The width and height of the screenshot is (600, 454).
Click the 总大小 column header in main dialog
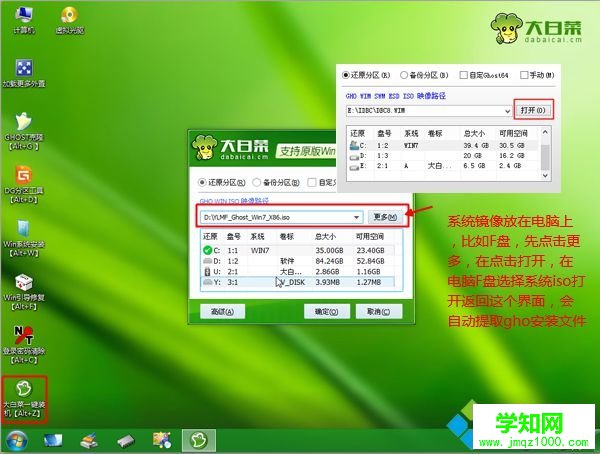[x=325, y=237]
